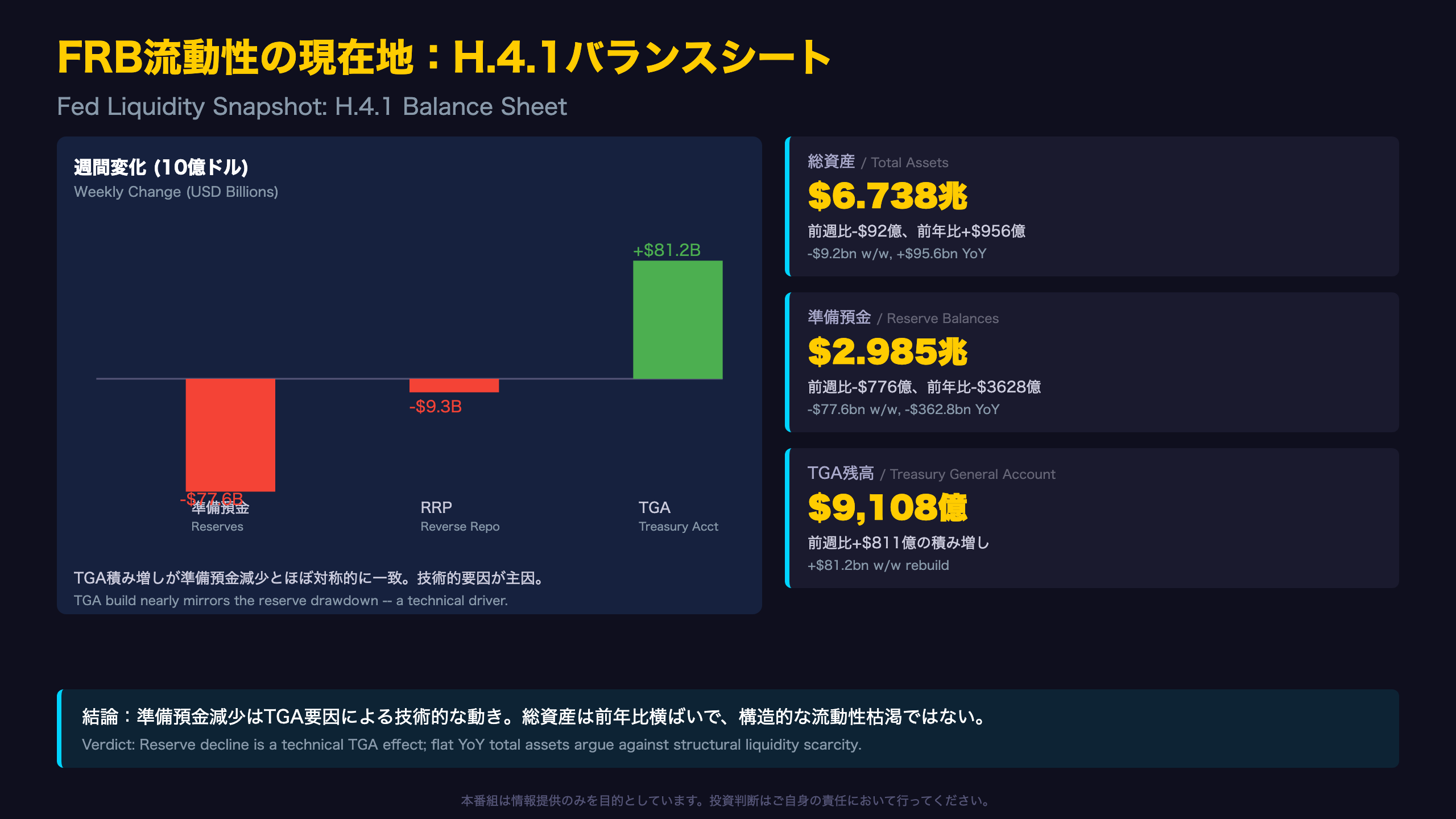Click the small red RRP bar
Image resolution: width=1456 pixels, height=819 pixels.
454,385
